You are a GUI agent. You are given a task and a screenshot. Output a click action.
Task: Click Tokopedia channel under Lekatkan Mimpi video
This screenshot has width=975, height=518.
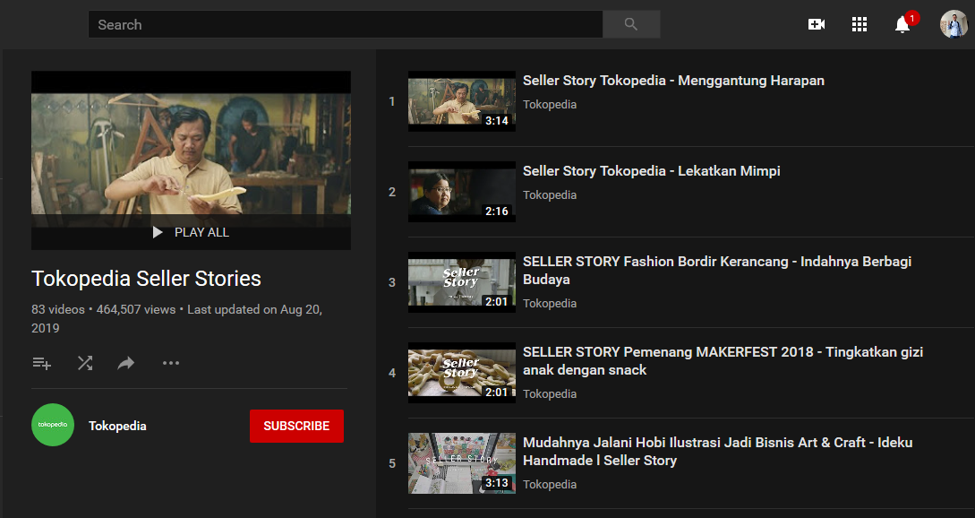(x=549, y=195)
